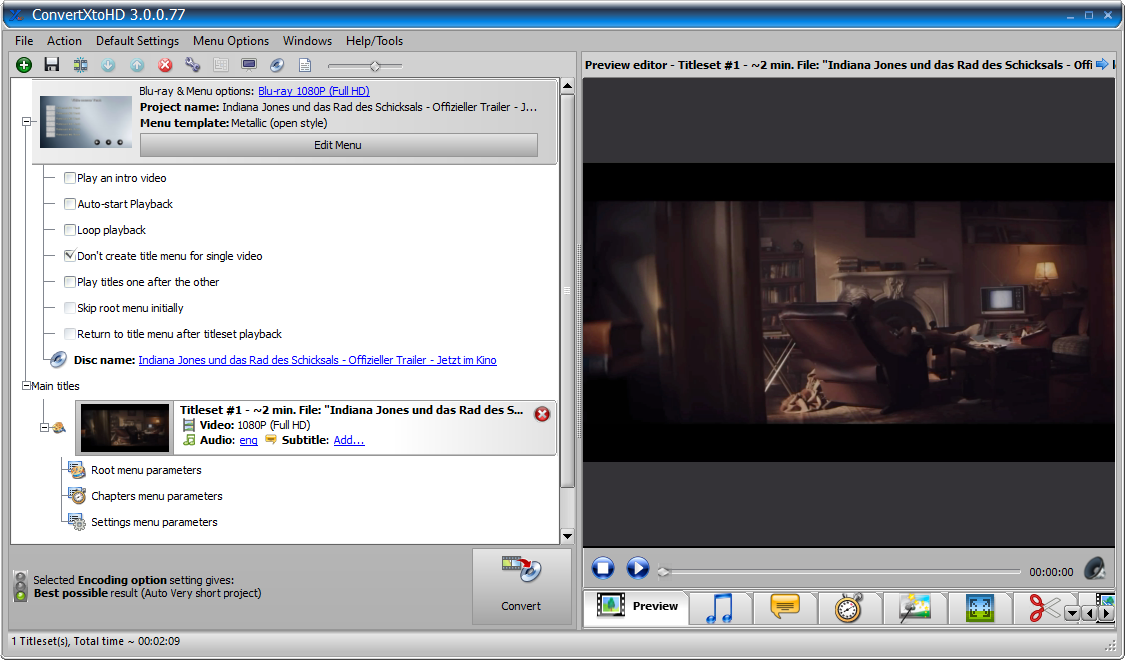Open the crop and resize frame tab
Screen dimensions: 1125x660
click(x=980, y=608)
